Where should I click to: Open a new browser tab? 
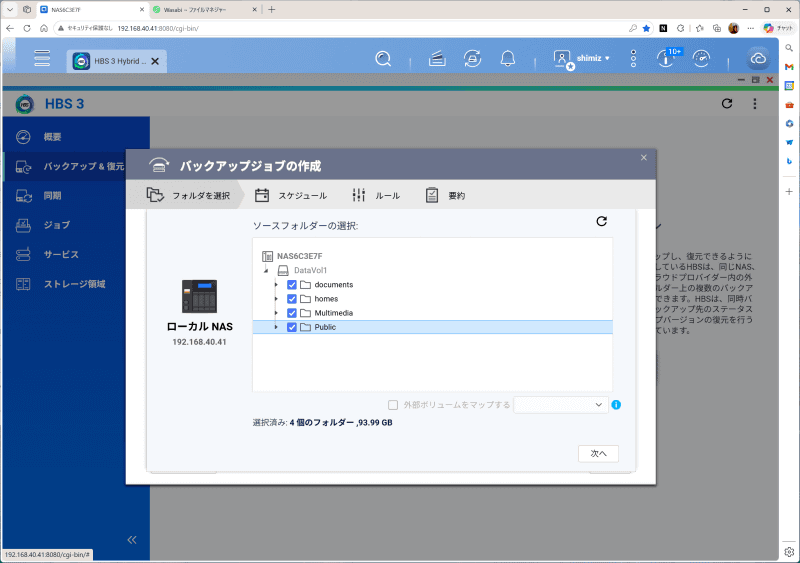[x=271, y=10]
